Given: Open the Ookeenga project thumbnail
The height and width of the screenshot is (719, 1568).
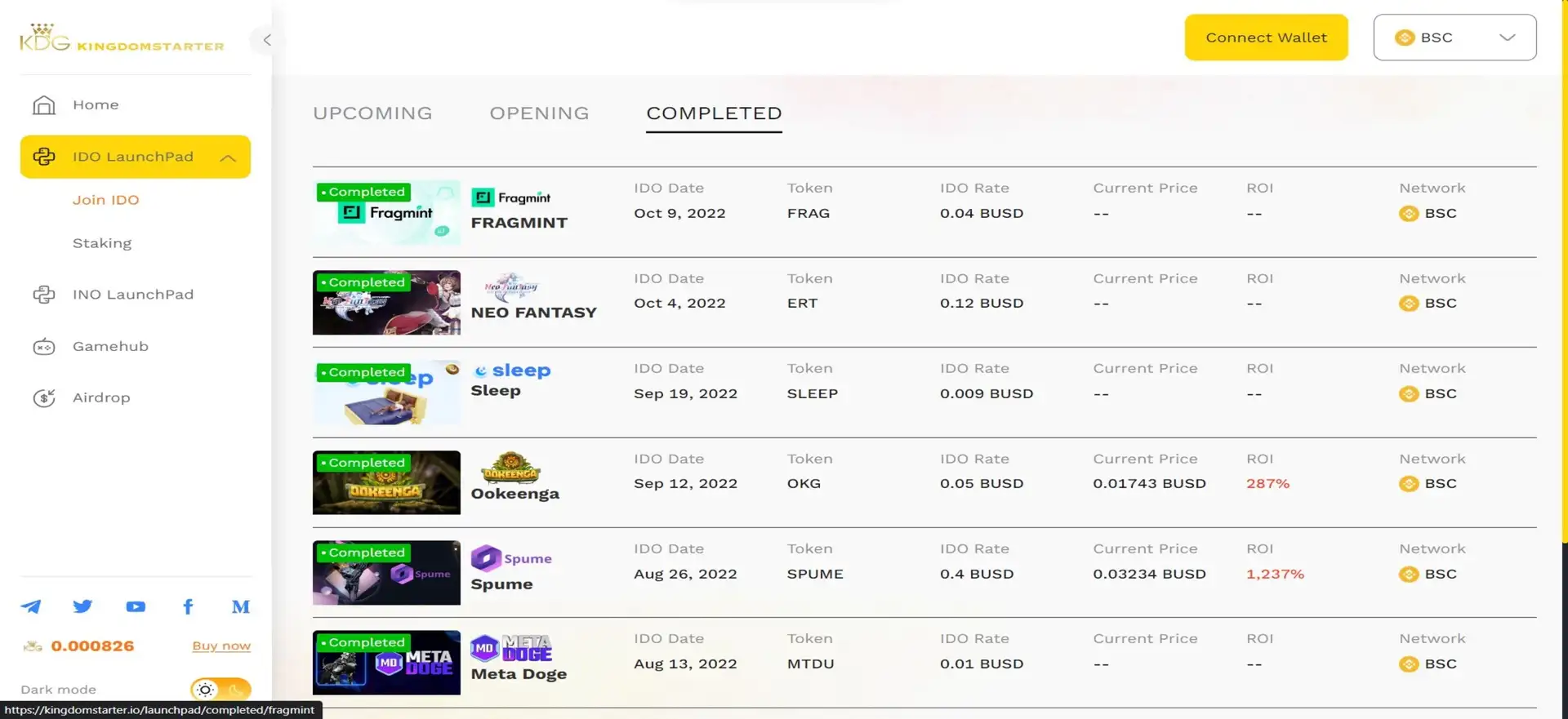Looking at the screenshot, I should 386,482.
